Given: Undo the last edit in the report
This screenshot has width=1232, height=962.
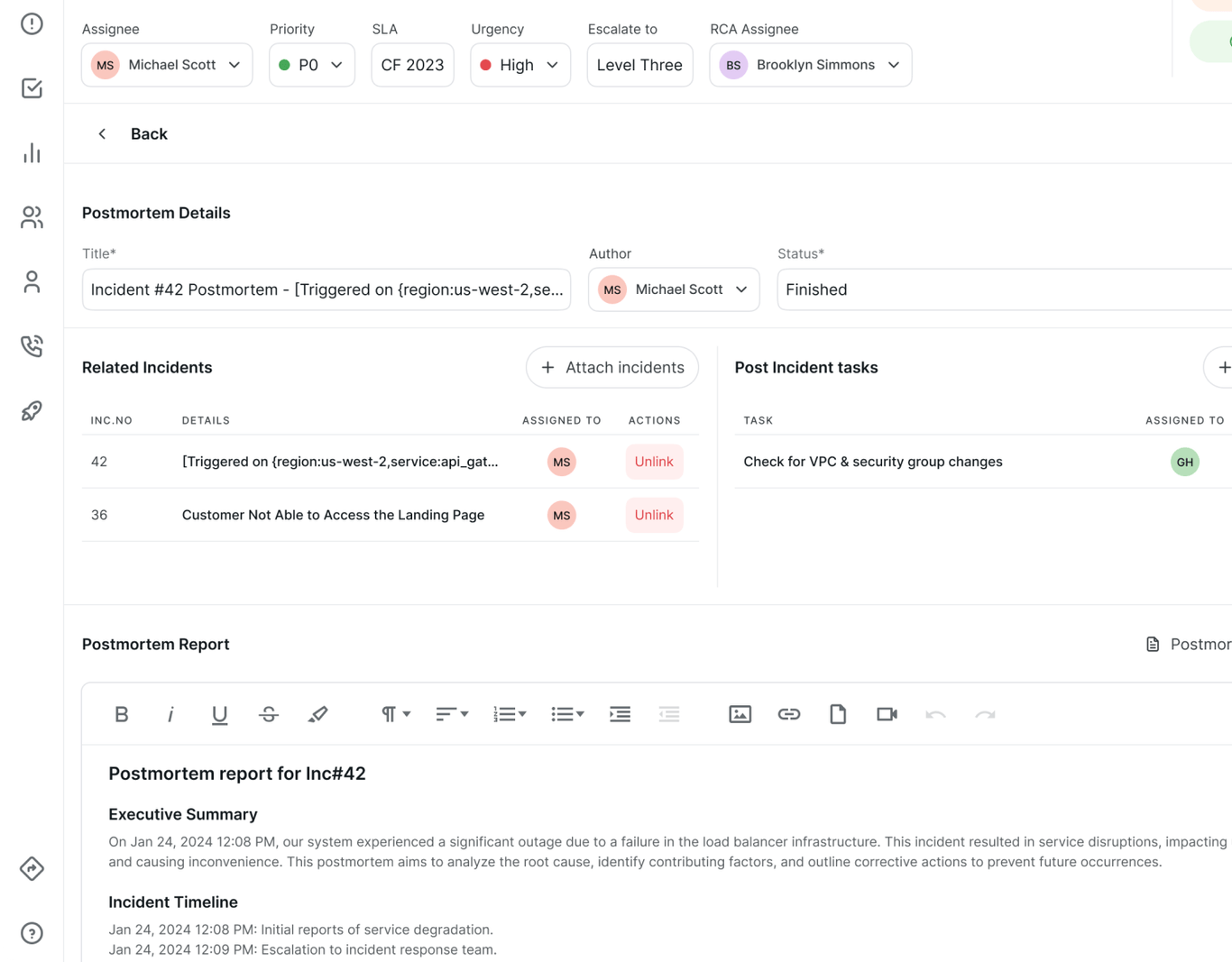Looking at the screenshot, I should click(935, 713).
